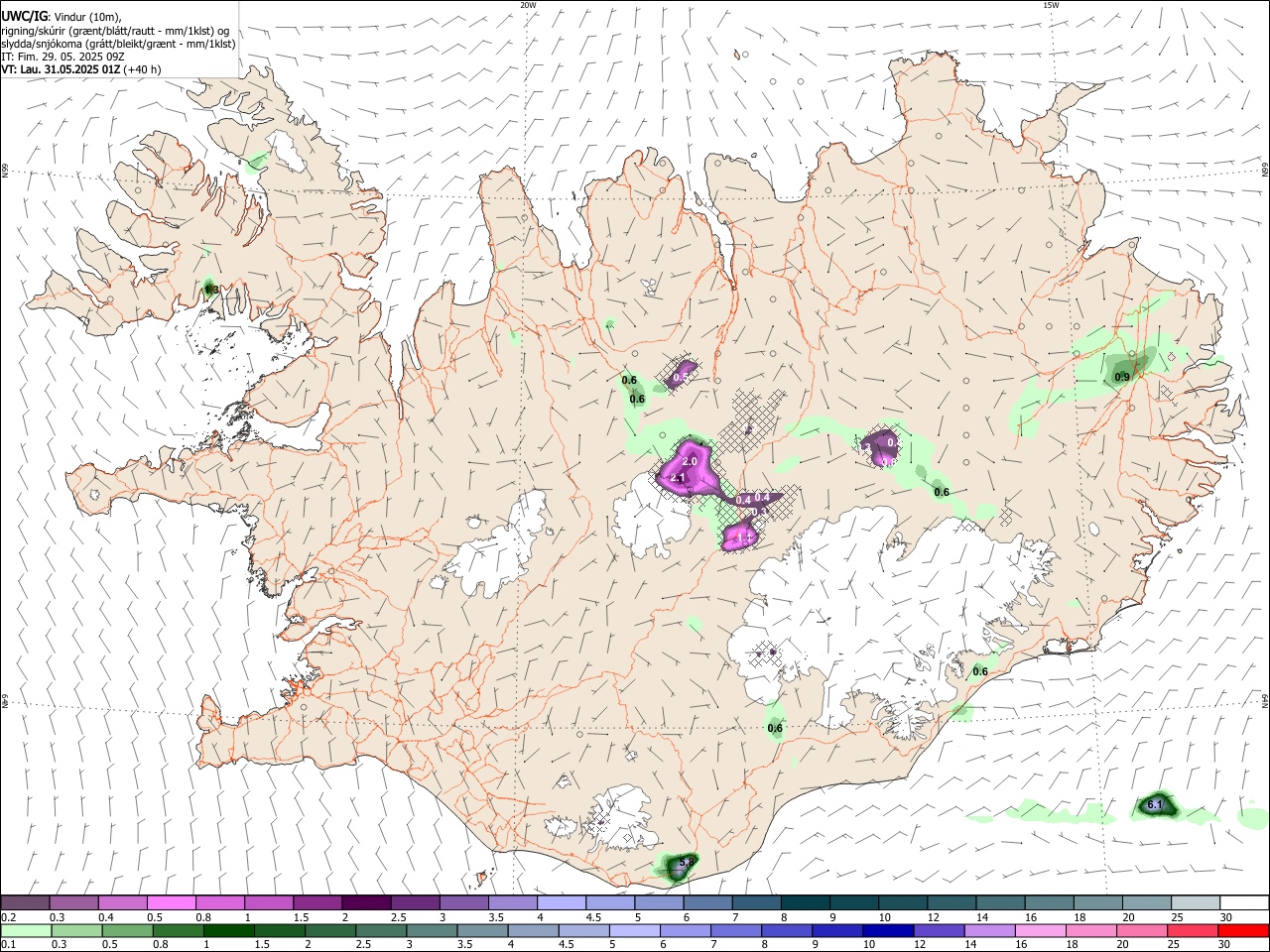1270x952 pixels.
Task: Click the bright magenta 0.5 swatch in upper legend
Action: [171, 902]
